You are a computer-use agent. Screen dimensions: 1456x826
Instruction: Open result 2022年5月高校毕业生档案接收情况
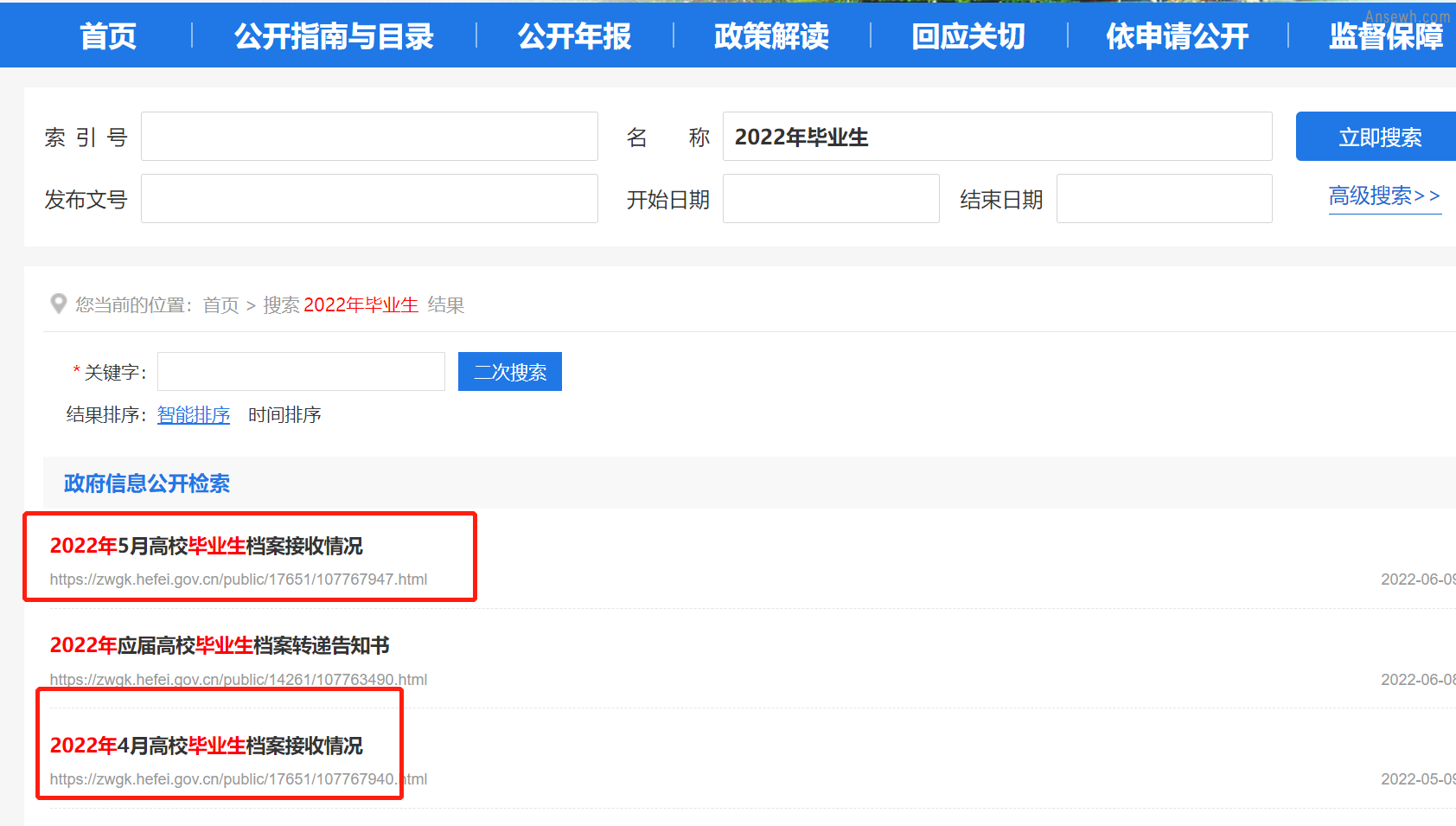tap(206, 546)
